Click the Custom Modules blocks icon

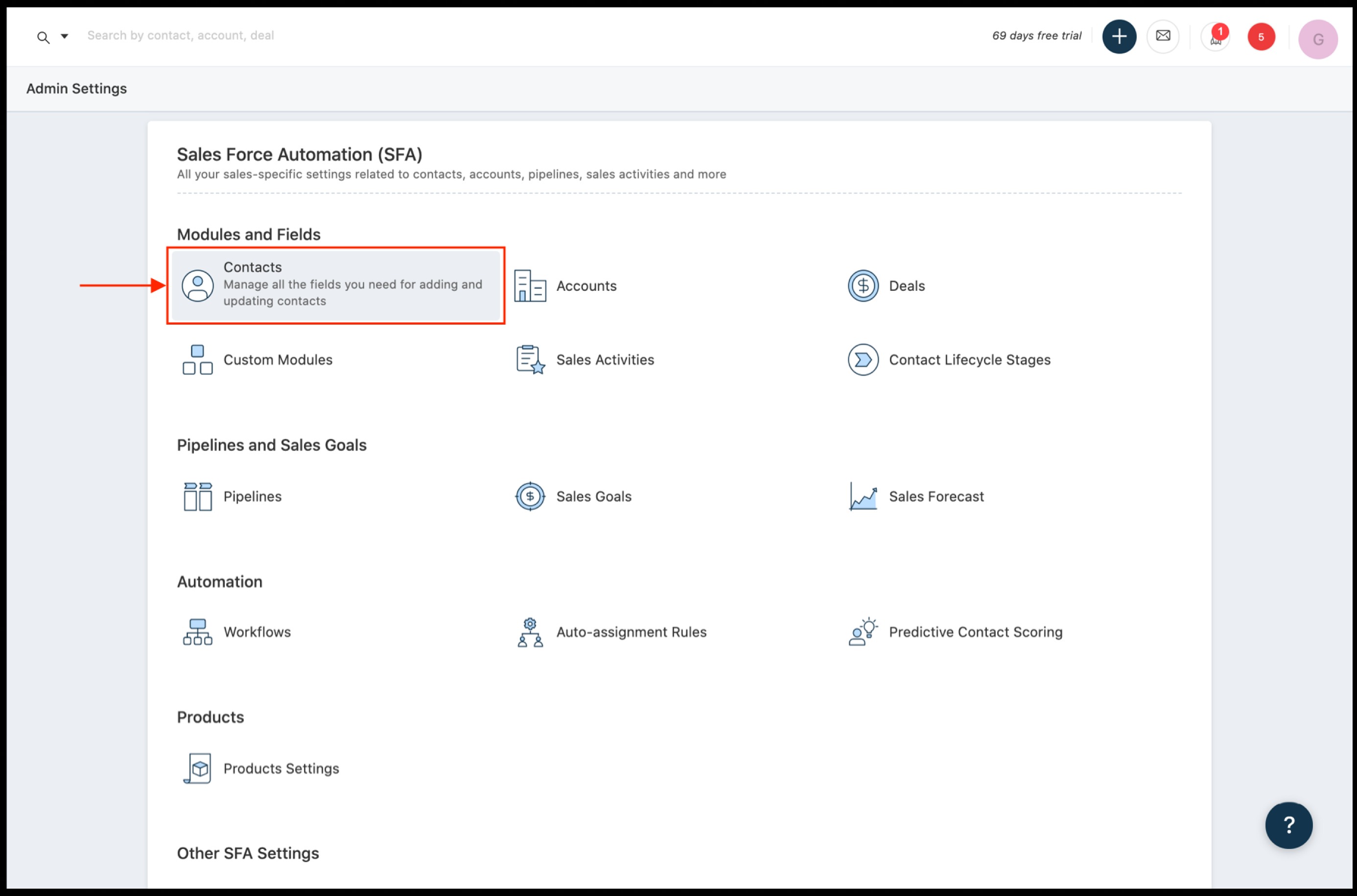point(198,359)
